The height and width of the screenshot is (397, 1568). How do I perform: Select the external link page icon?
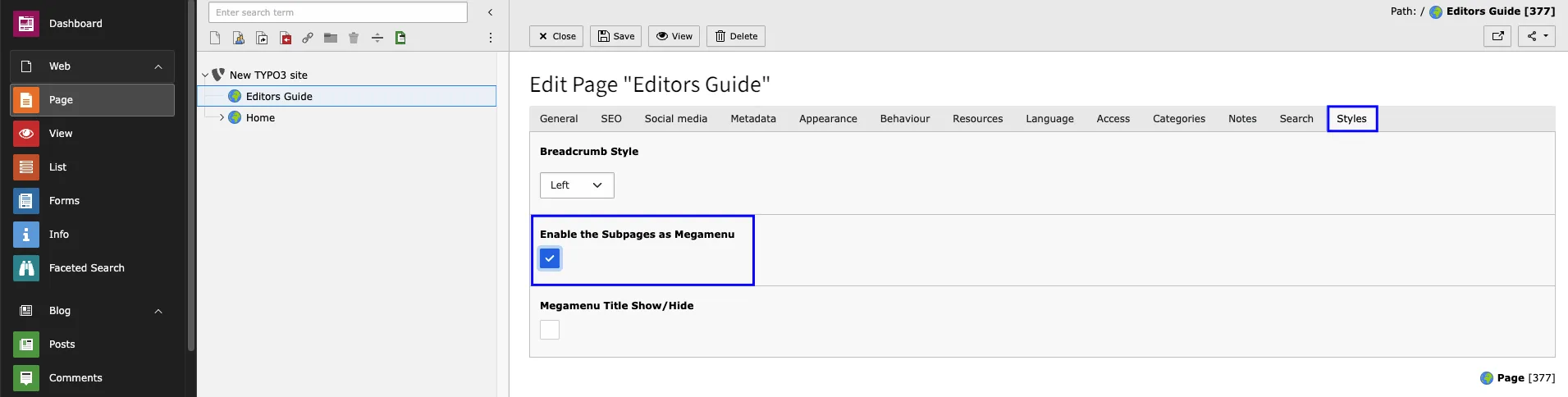tap(308, 38)
